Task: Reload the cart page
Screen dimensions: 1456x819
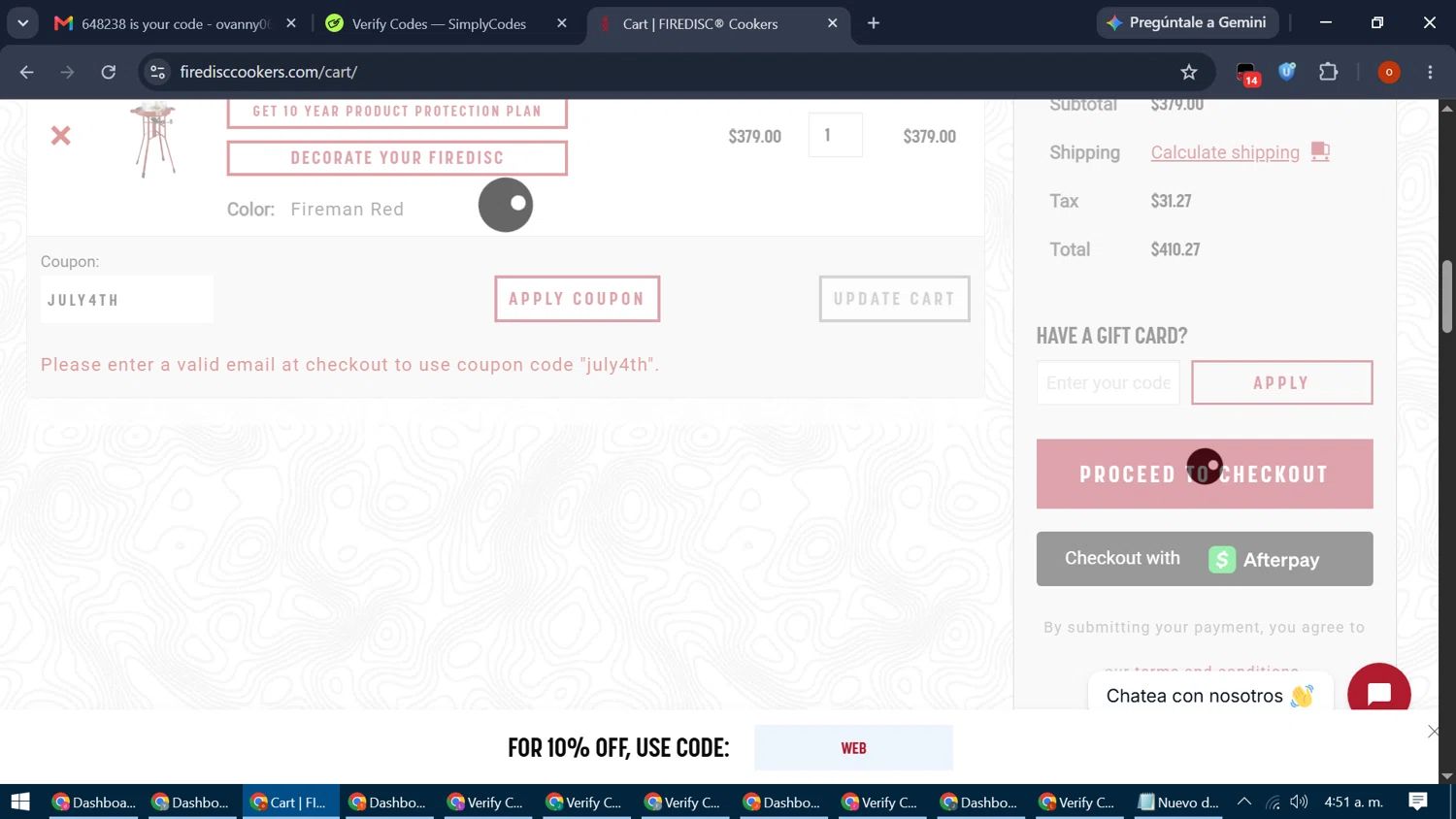Action: click(x=109, y=72)
